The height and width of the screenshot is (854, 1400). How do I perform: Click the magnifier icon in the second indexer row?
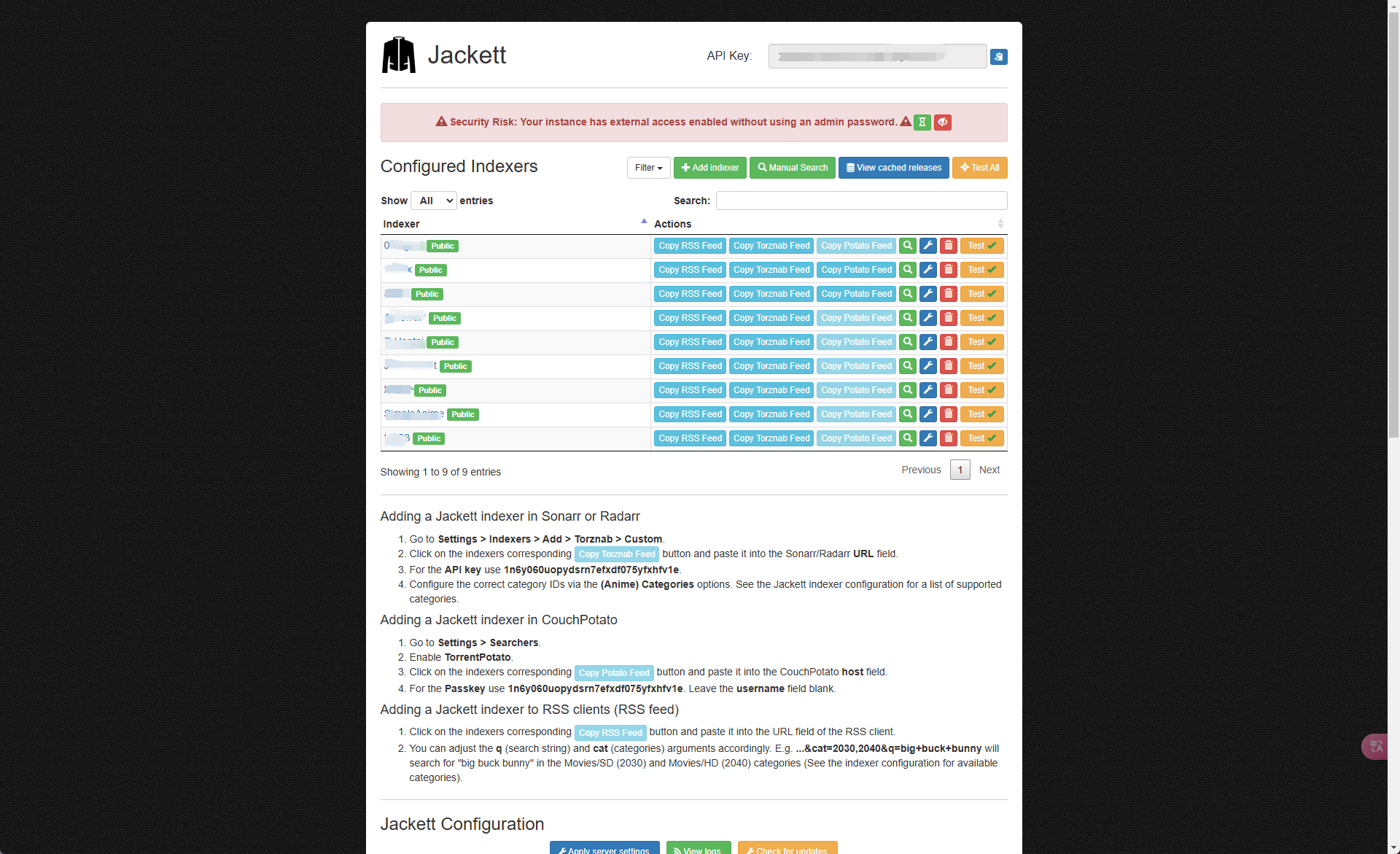pos(907,270)
